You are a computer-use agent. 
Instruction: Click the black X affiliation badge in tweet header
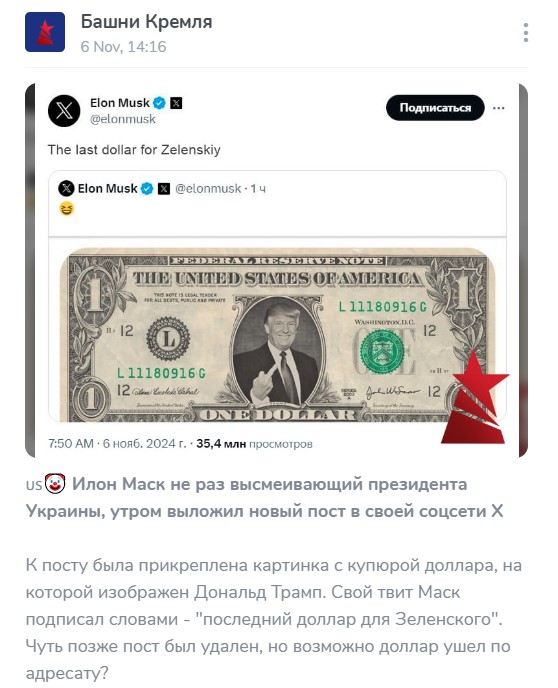[x=176, y=103]
